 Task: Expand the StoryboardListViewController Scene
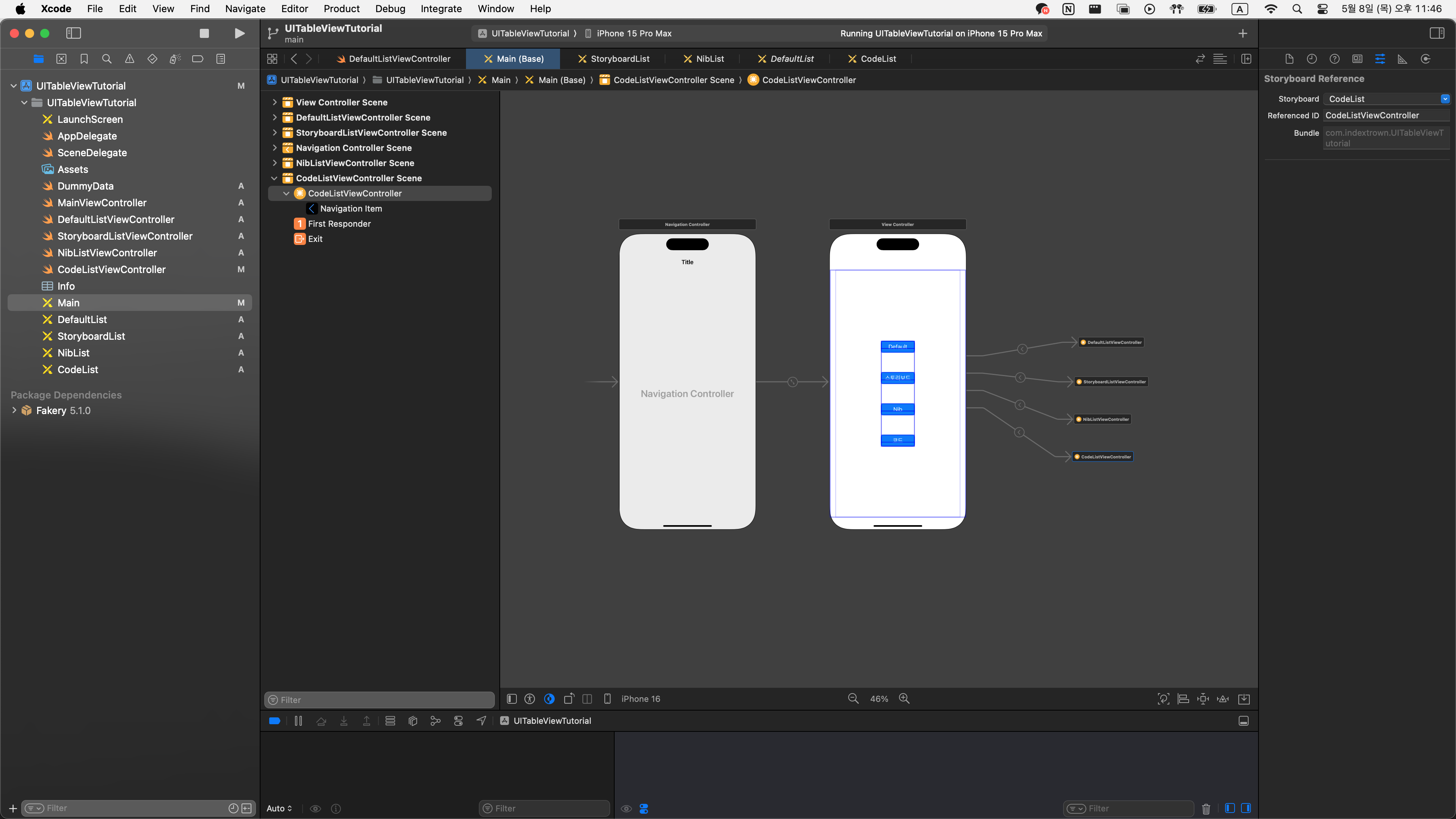coord(275,133)
